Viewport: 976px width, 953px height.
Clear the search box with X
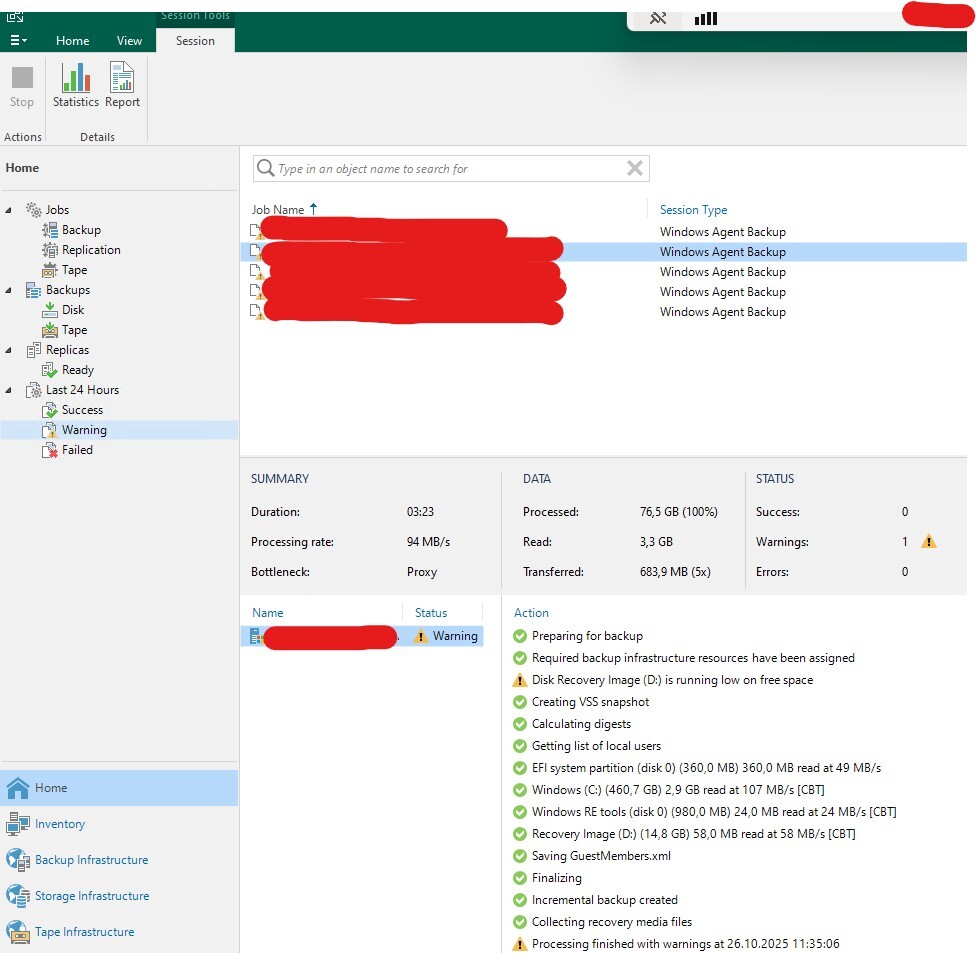click(x=634, y=168)
